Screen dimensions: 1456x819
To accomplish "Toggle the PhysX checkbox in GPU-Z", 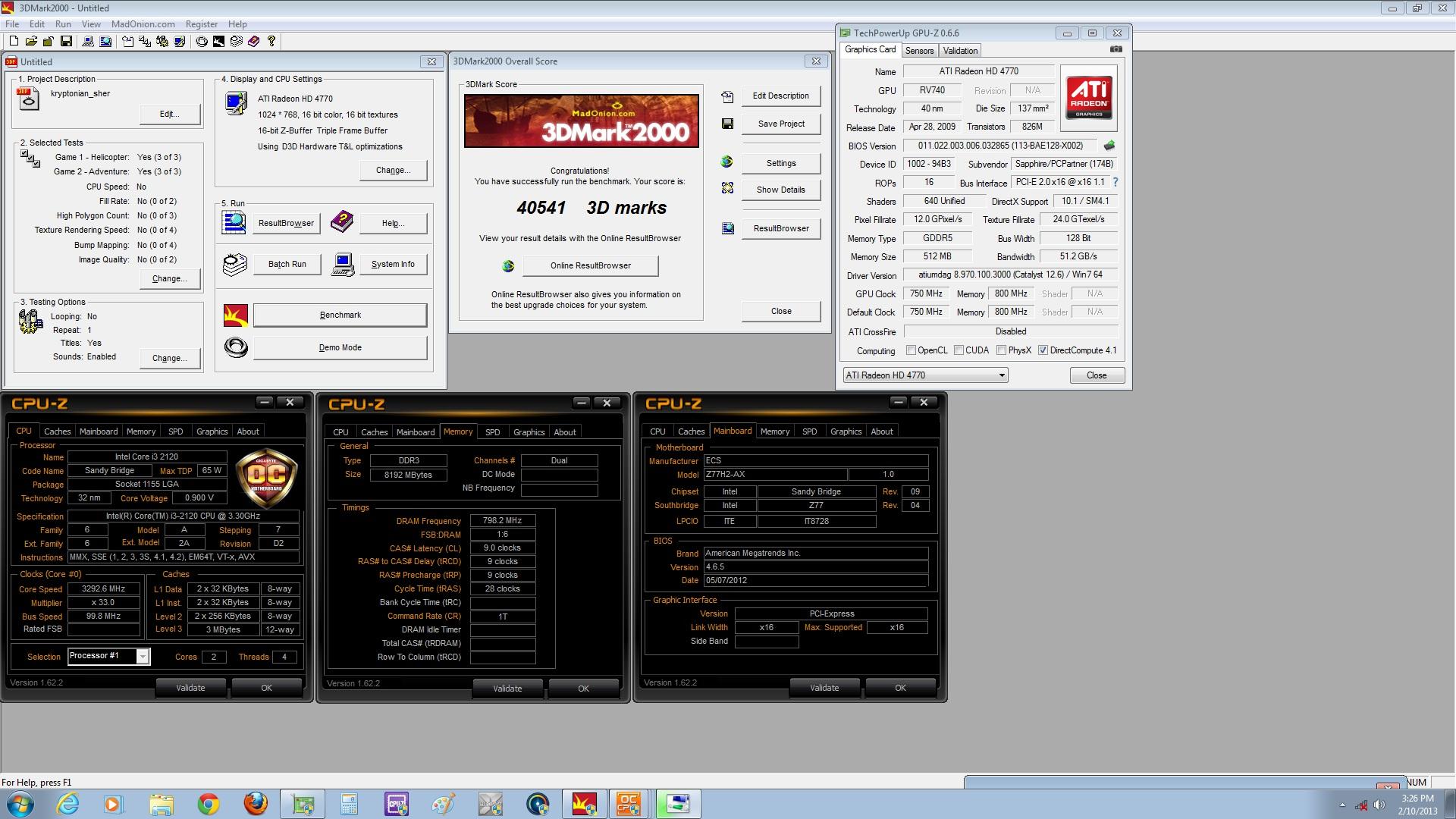I will pos(1001,350).
